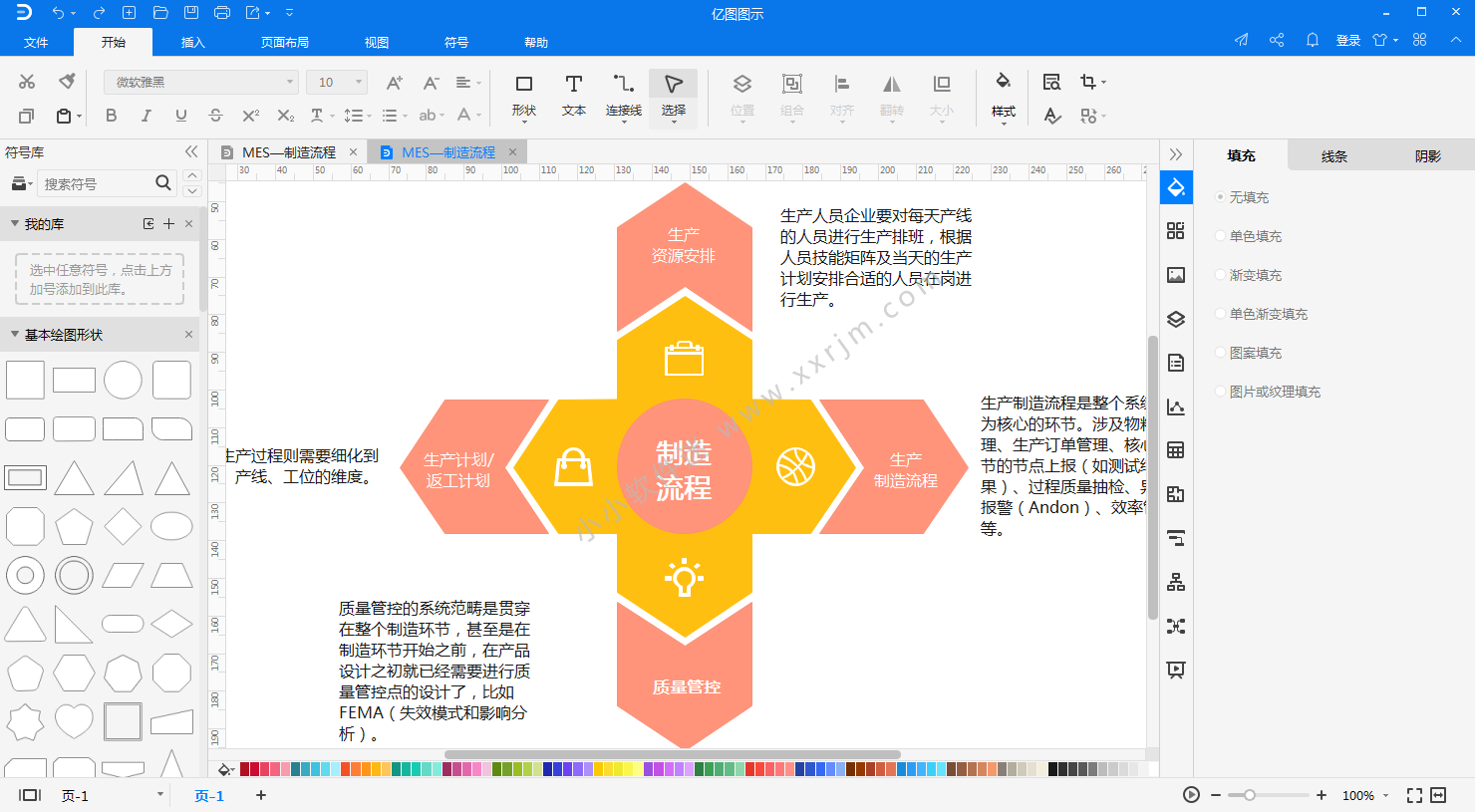Viewport: 1475px width, 812px height.
Task: Toggle Italic formatting
Action: coord(146,116)
